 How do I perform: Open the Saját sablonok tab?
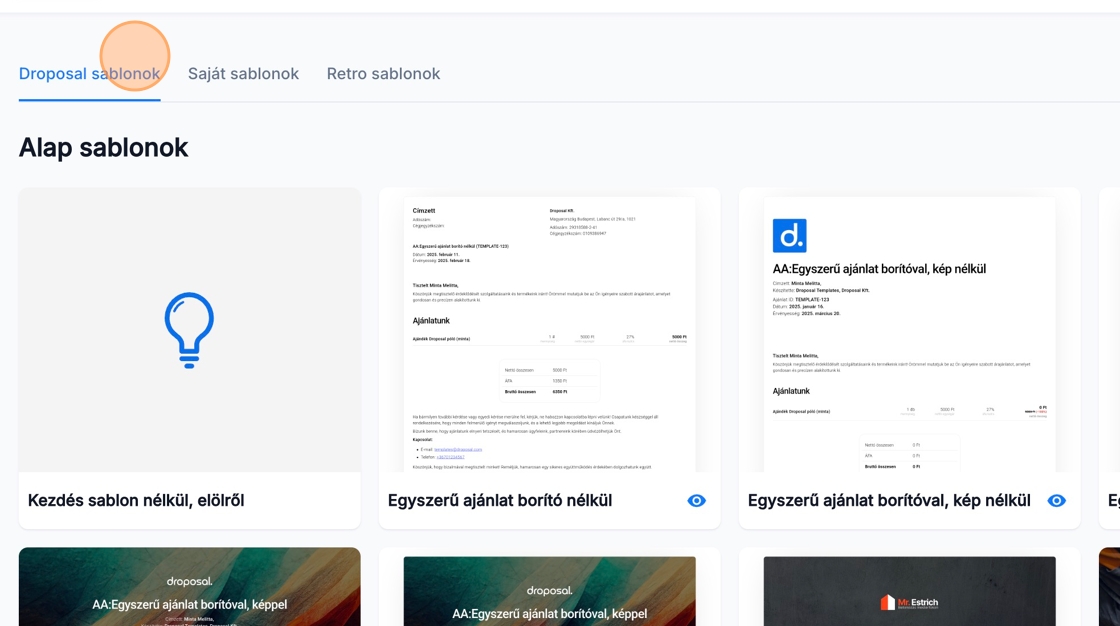pyautogui.click(x=243, y=74)
